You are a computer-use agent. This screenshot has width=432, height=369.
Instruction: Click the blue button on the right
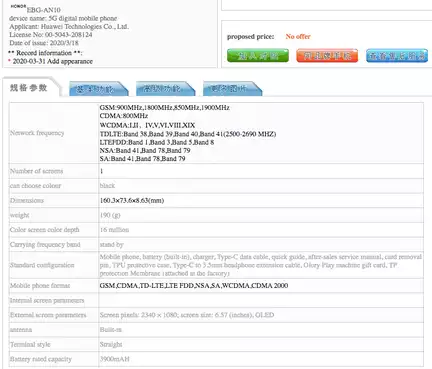click(x=397, y=55)
